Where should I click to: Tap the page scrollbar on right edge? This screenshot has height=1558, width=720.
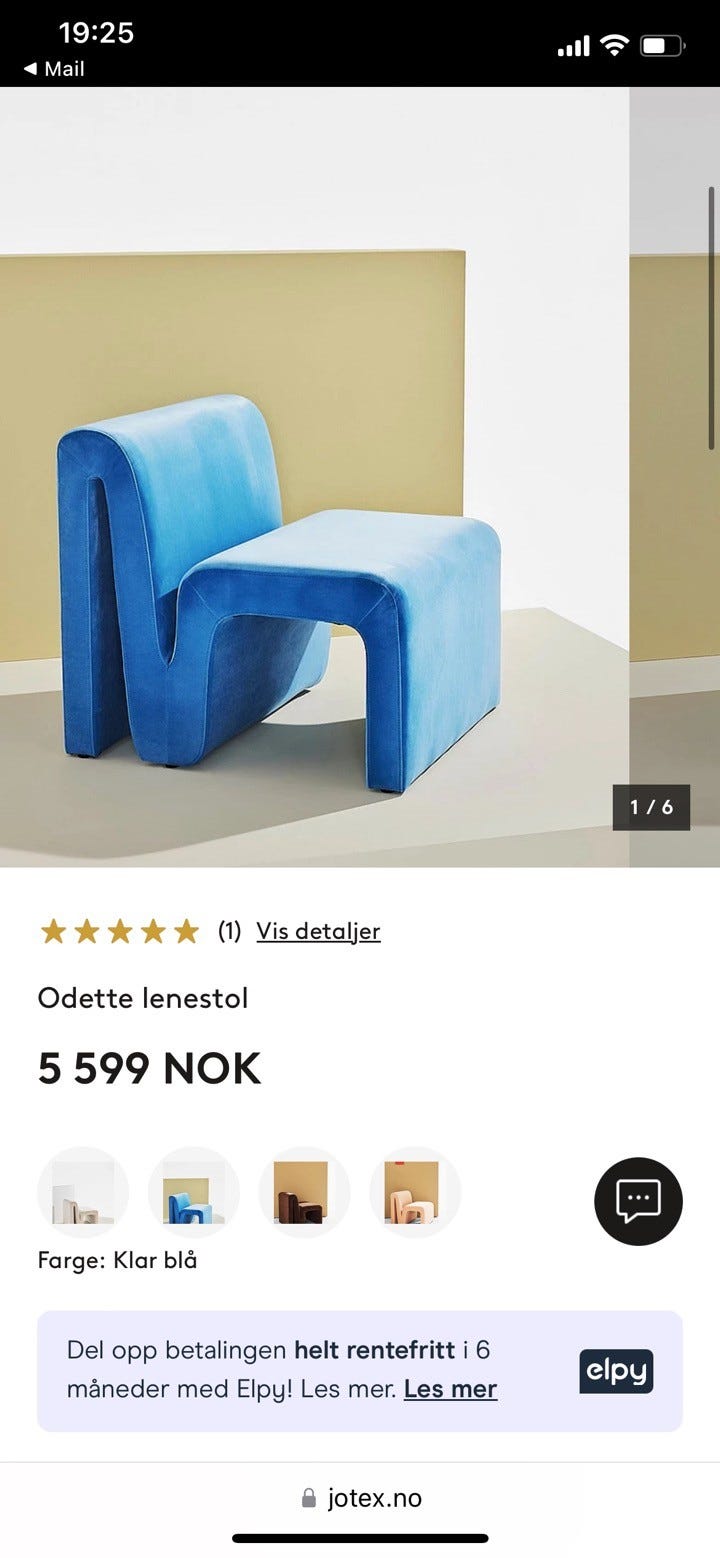712,317
